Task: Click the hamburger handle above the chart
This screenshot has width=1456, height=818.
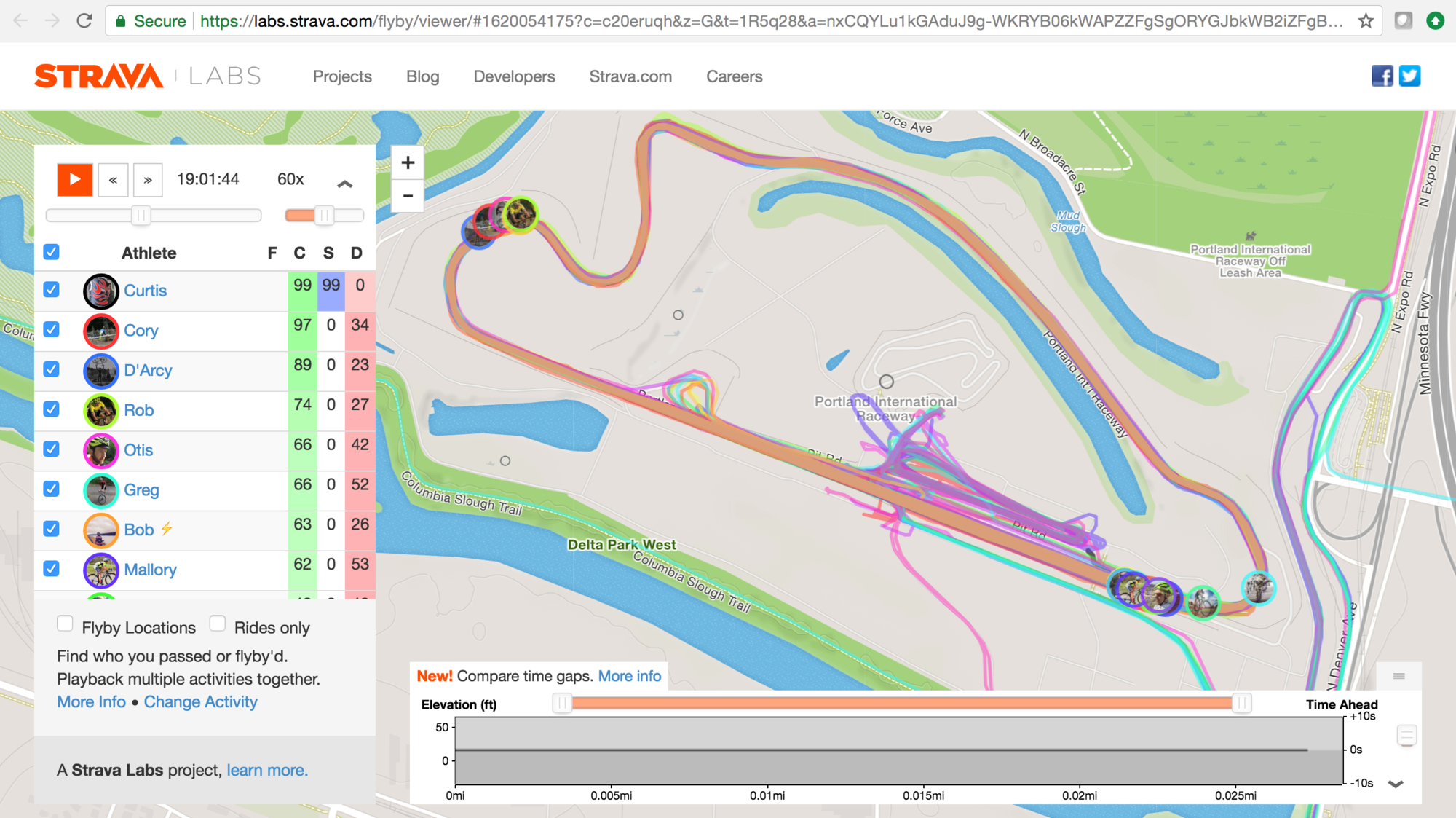Action: 1398,676
